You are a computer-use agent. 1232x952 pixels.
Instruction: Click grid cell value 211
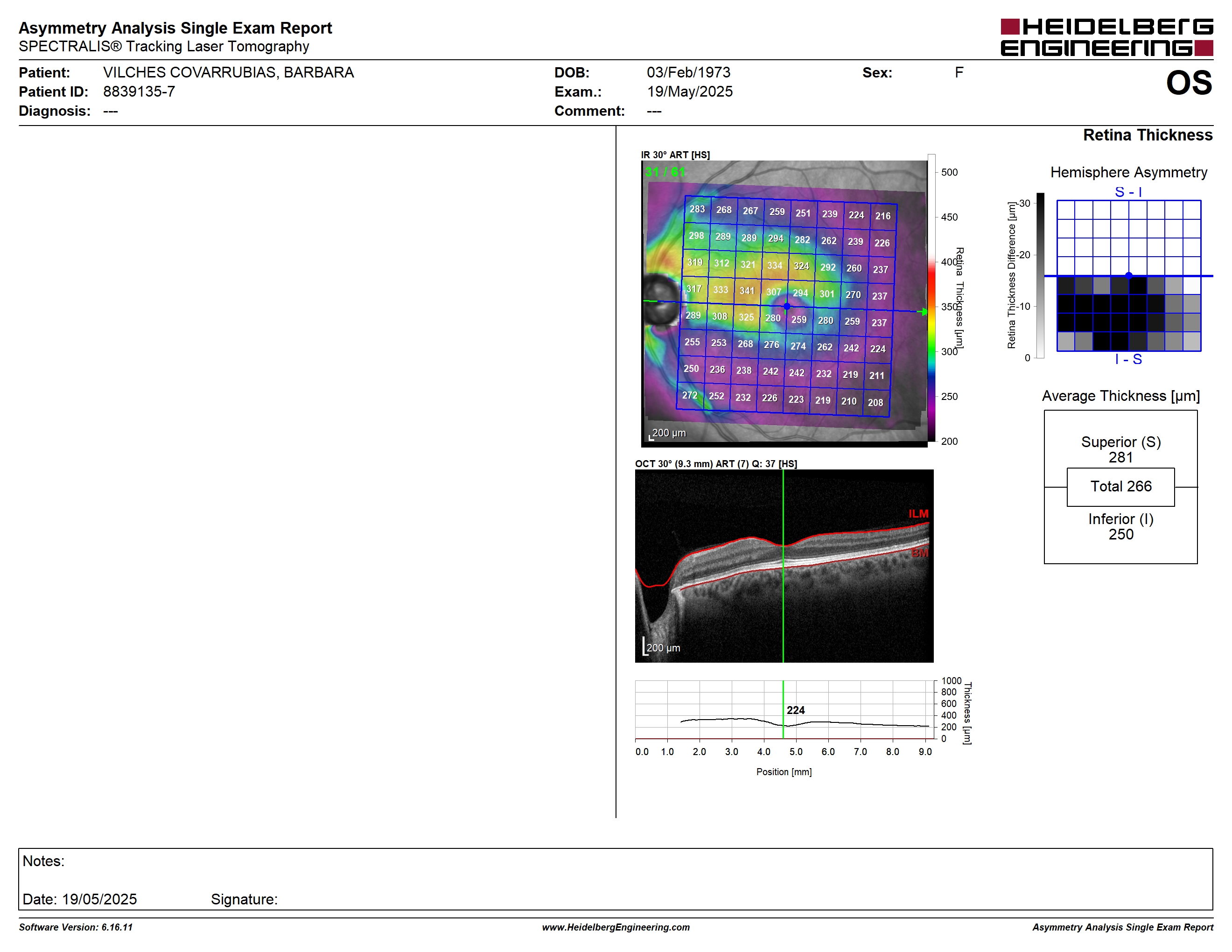(x=876, y=375)
